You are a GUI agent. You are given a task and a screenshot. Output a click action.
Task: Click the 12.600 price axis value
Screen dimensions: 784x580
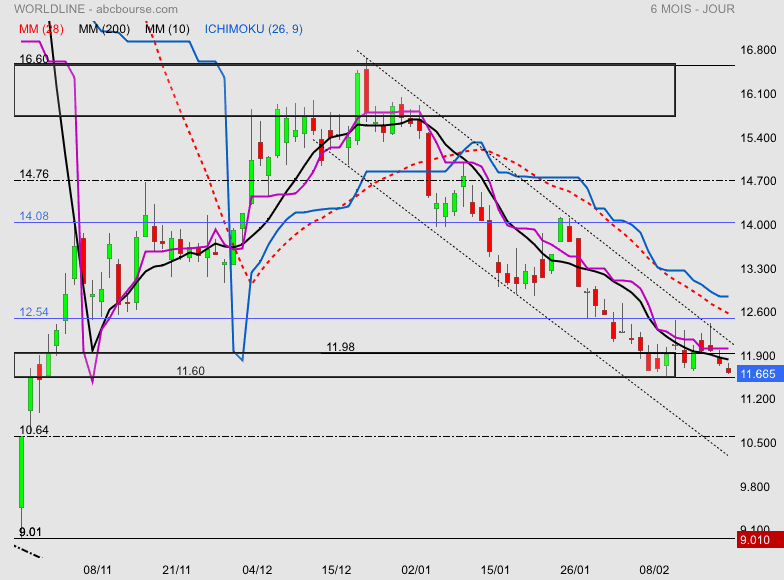tap(758, 312)
